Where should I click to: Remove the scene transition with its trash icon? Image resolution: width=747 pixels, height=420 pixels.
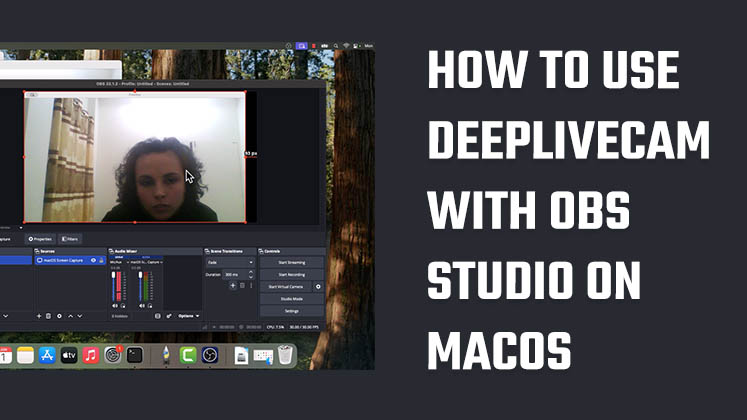[242, 285]
